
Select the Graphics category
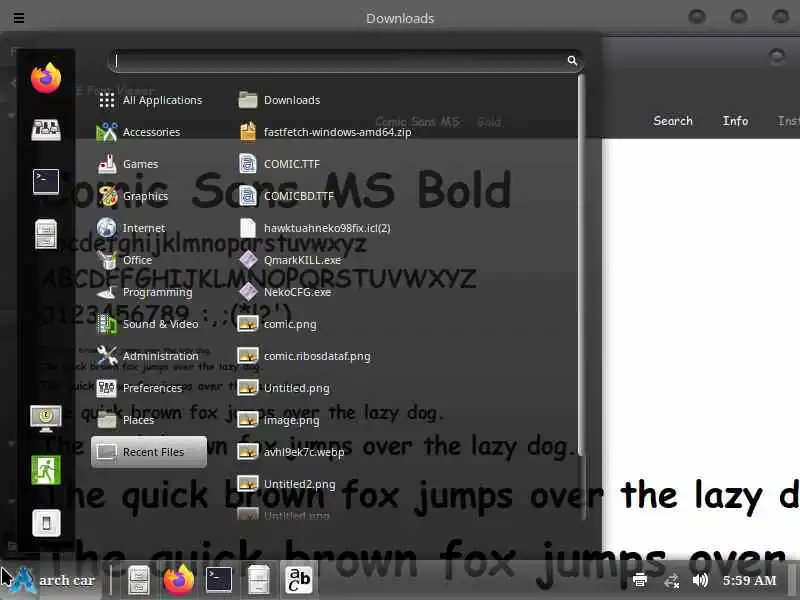[x=149, y=196]
